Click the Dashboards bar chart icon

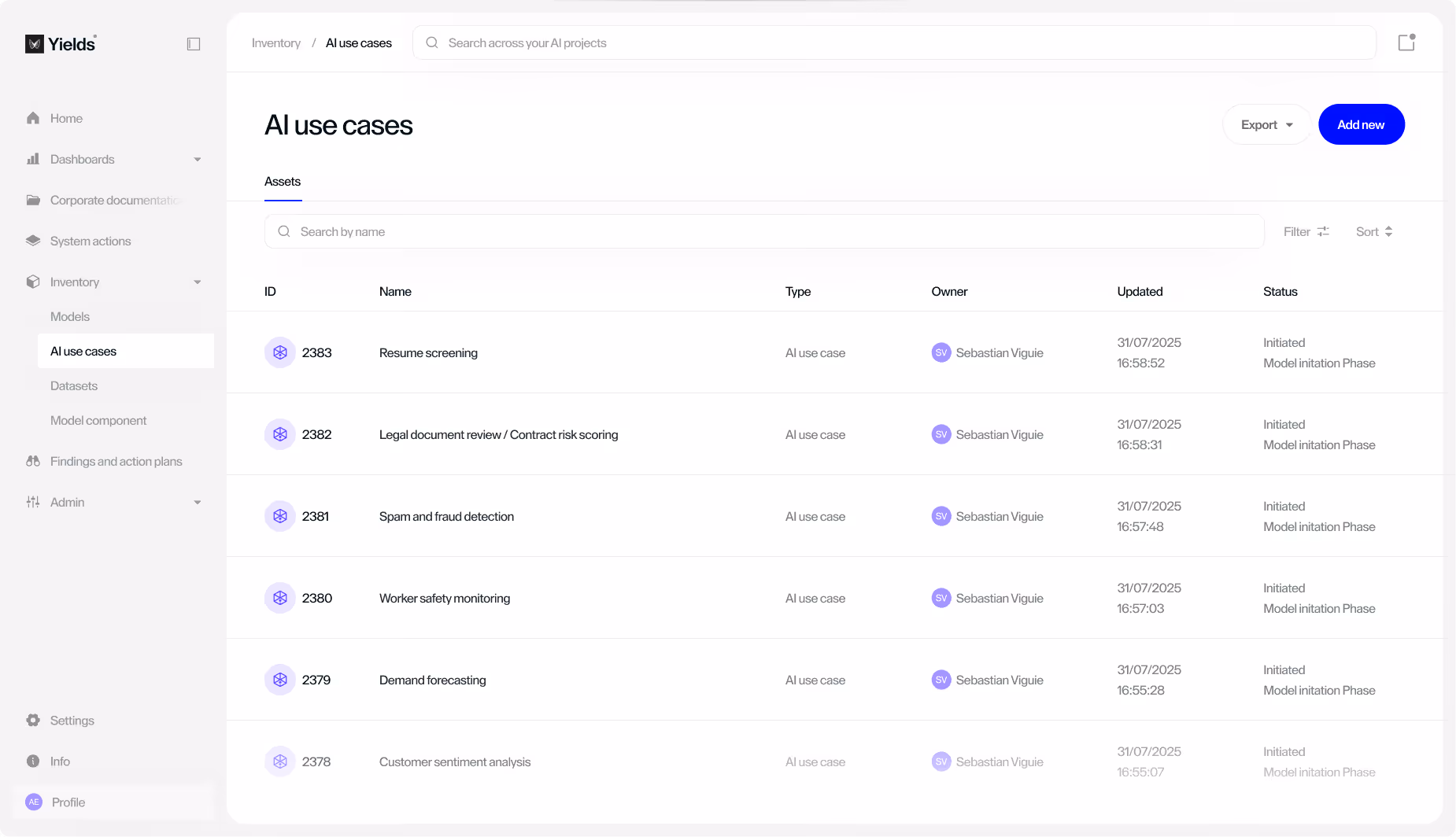33,159
